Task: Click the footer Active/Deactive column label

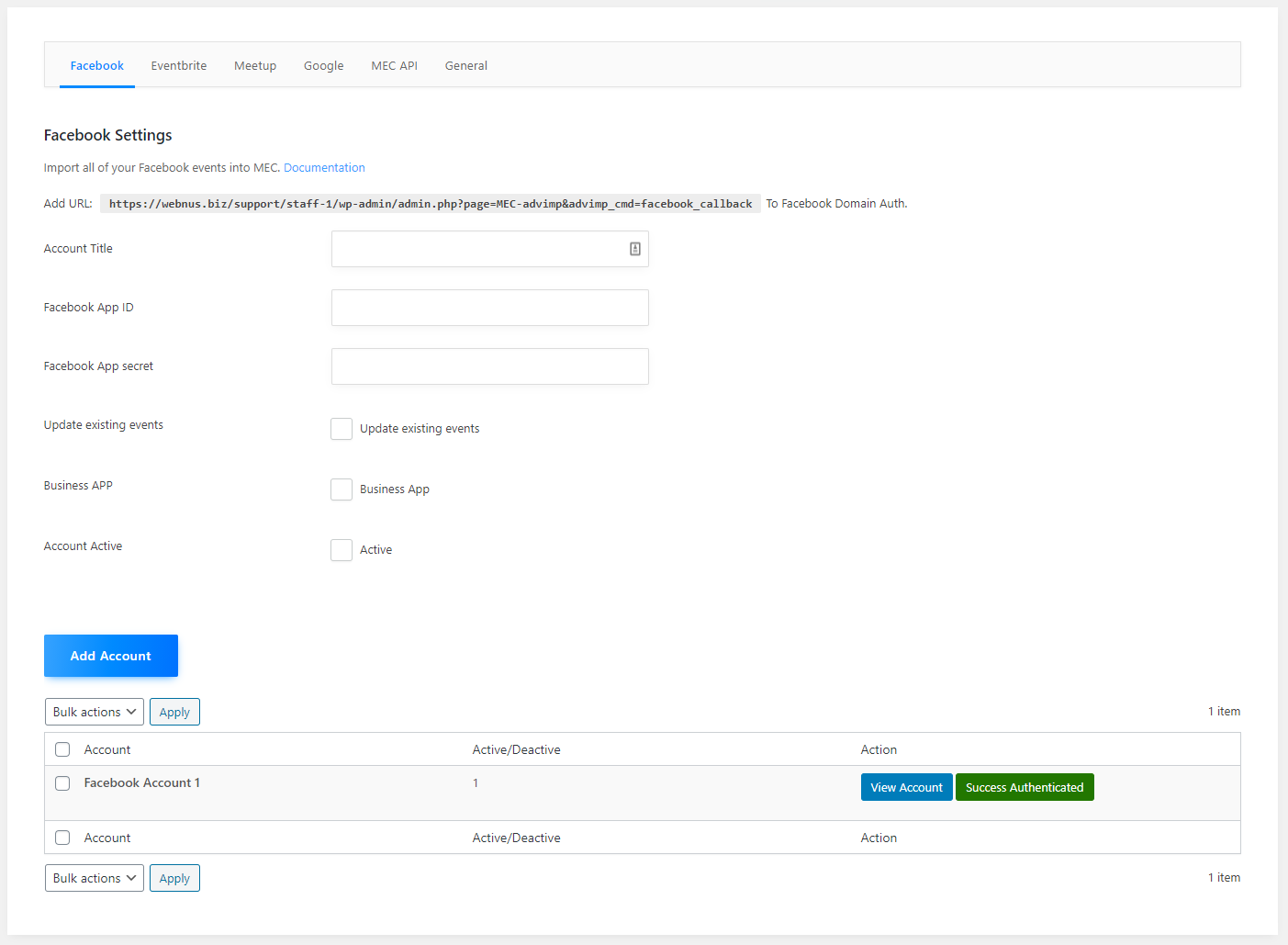Action: [517, 838]
